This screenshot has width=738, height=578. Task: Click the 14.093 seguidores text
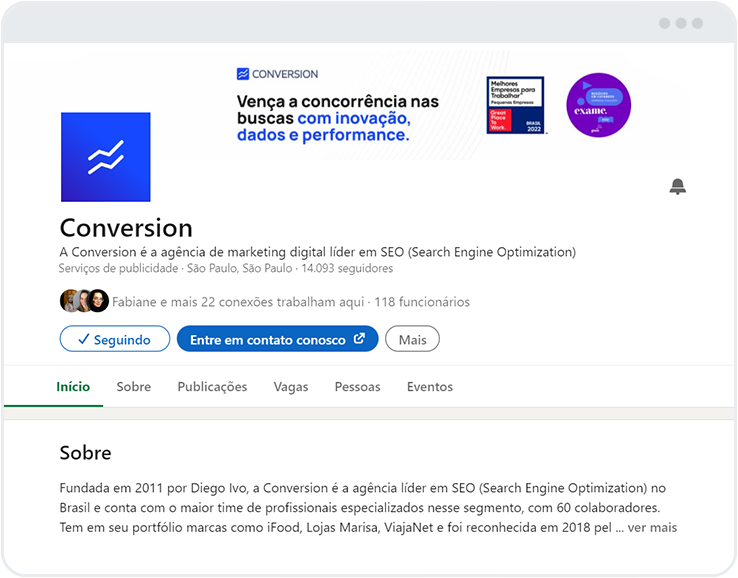click(347, 268)
